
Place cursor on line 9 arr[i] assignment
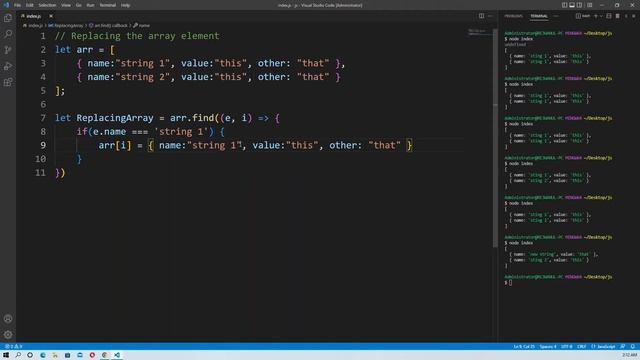255,145
